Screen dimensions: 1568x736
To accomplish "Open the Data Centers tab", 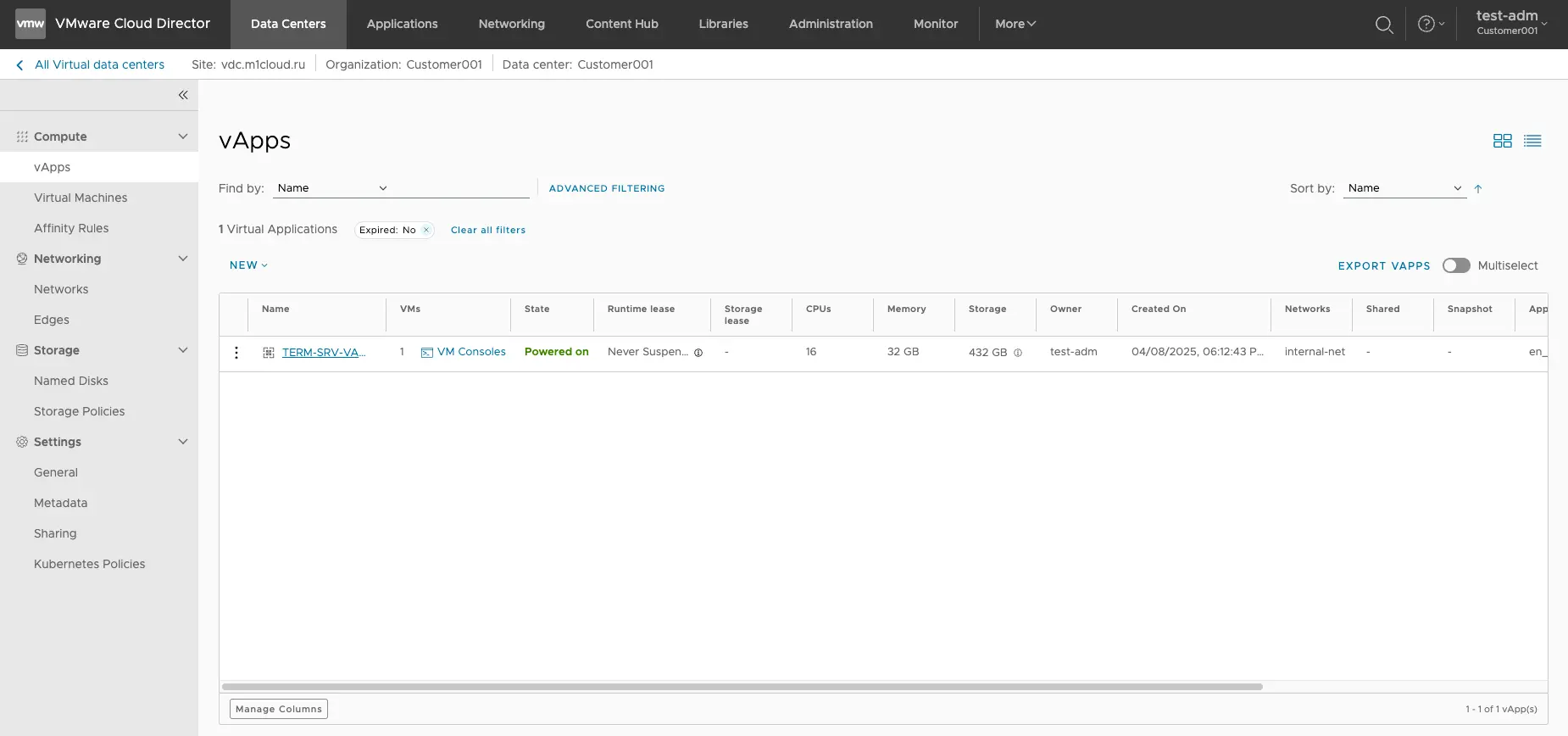I will (288, 24).
